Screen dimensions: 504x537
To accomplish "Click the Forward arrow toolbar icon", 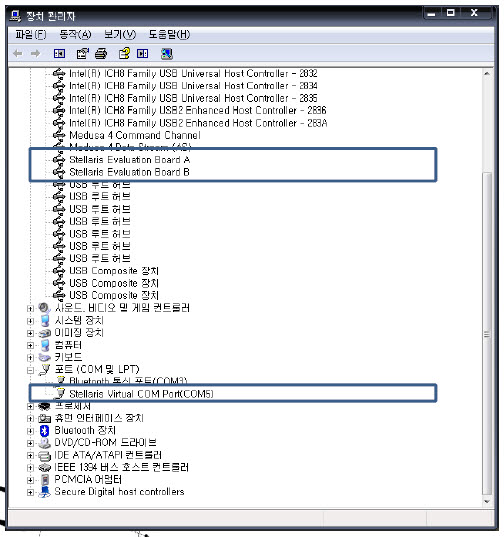I will pos(35,54).
